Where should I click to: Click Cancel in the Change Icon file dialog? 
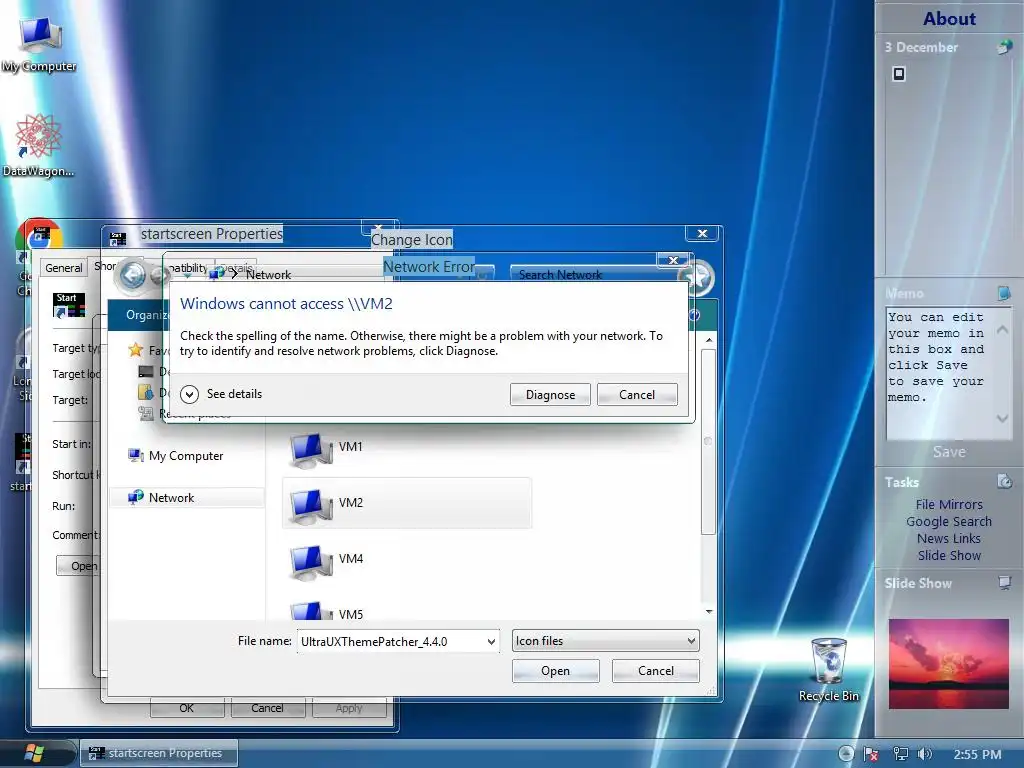click(656, 671)
